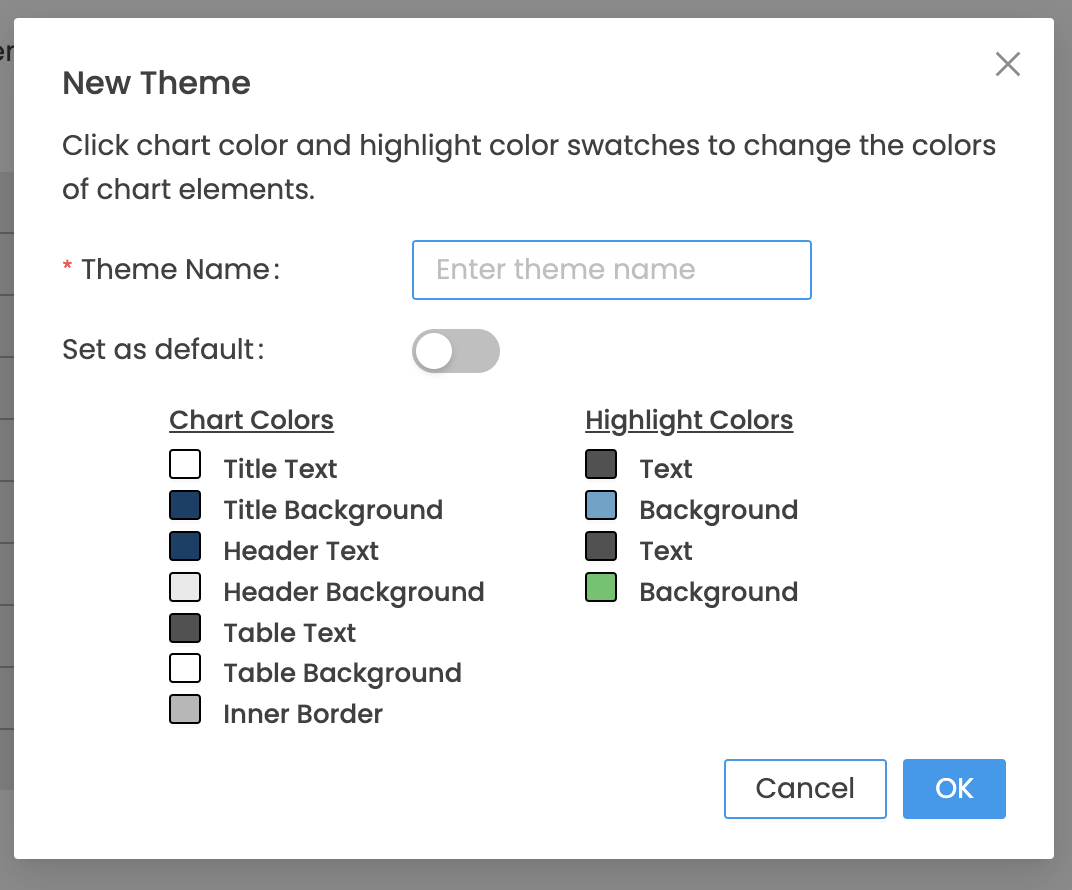This screenshot has width=1072, height=890.
Task: Click the Inner Border label
Action: click(303, 714)
